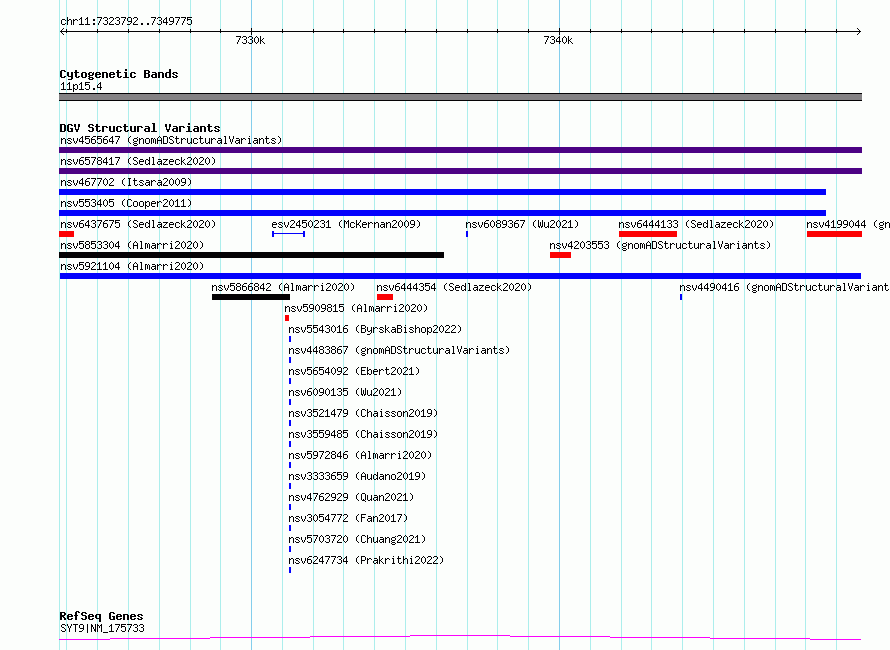
Task: Select the nsv467702 blue bar
Action: (x=442, y=192)
